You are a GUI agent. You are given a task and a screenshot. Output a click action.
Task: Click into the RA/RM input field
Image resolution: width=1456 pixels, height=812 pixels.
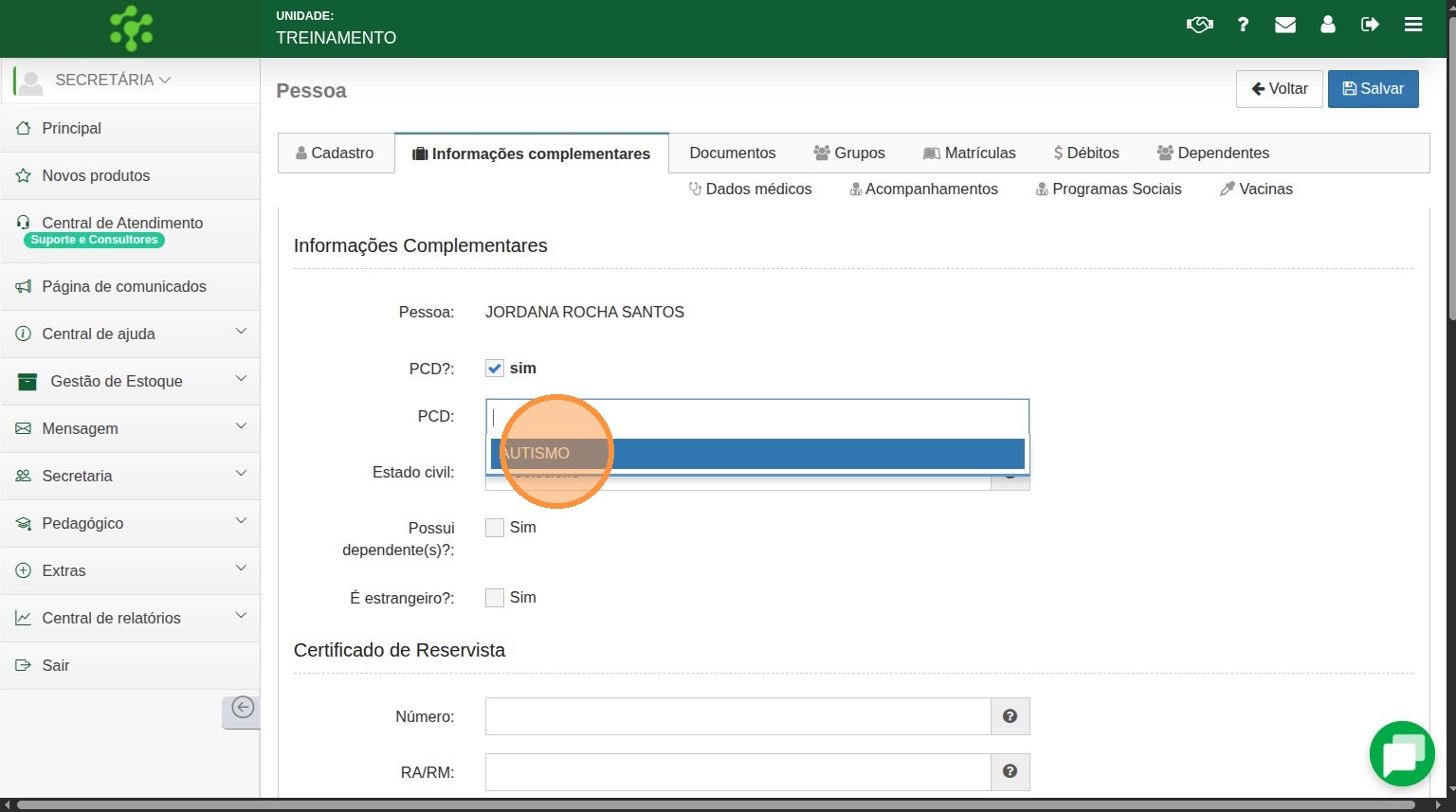coord(737,772)
